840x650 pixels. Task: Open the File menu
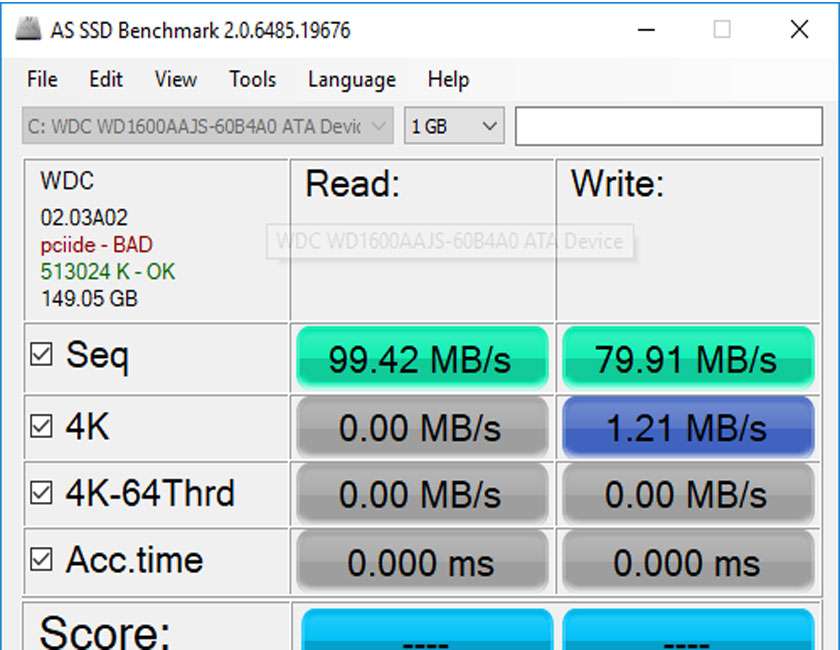pyautogui.click(x=41, y=79)
